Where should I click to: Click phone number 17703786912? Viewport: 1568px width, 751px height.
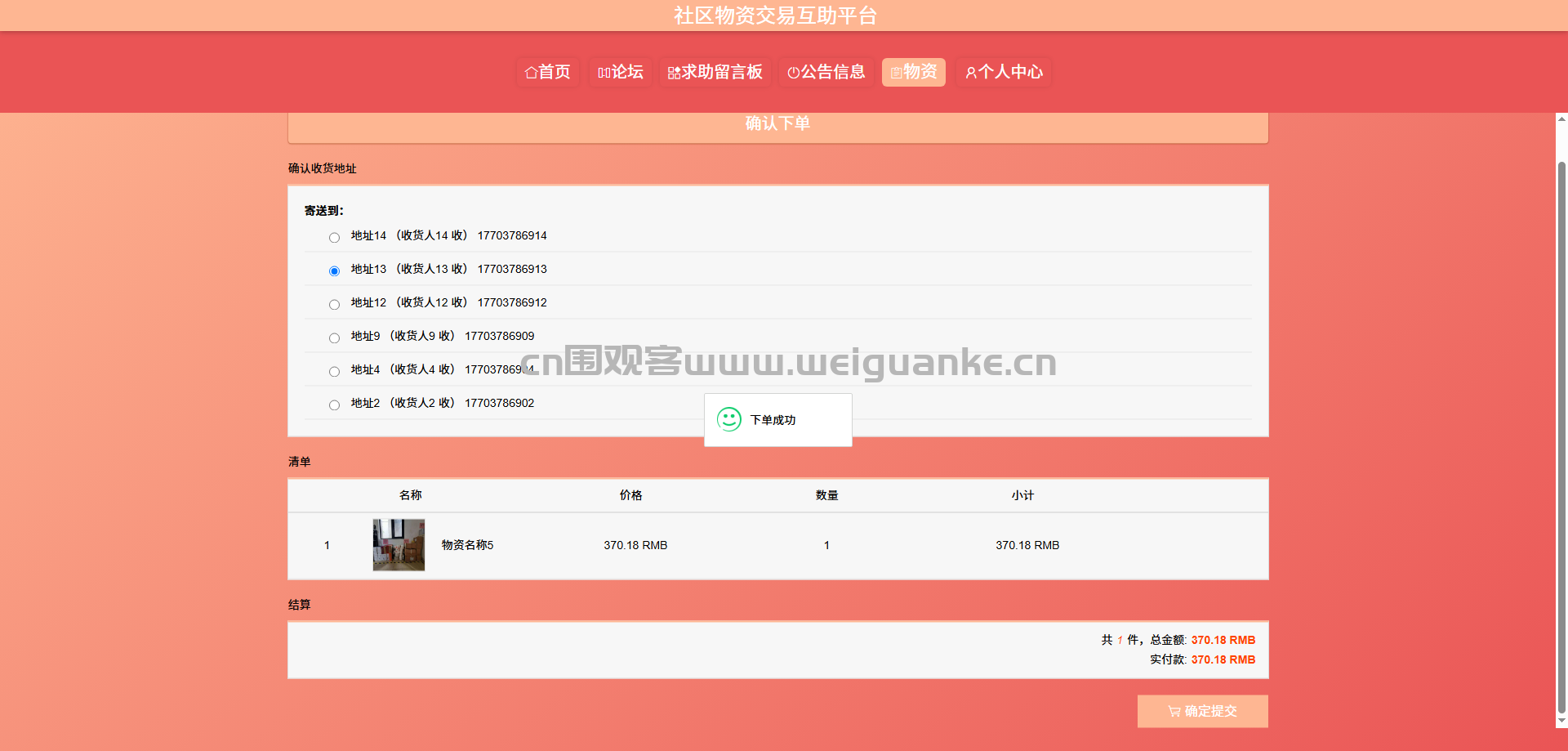click(512, 302)
